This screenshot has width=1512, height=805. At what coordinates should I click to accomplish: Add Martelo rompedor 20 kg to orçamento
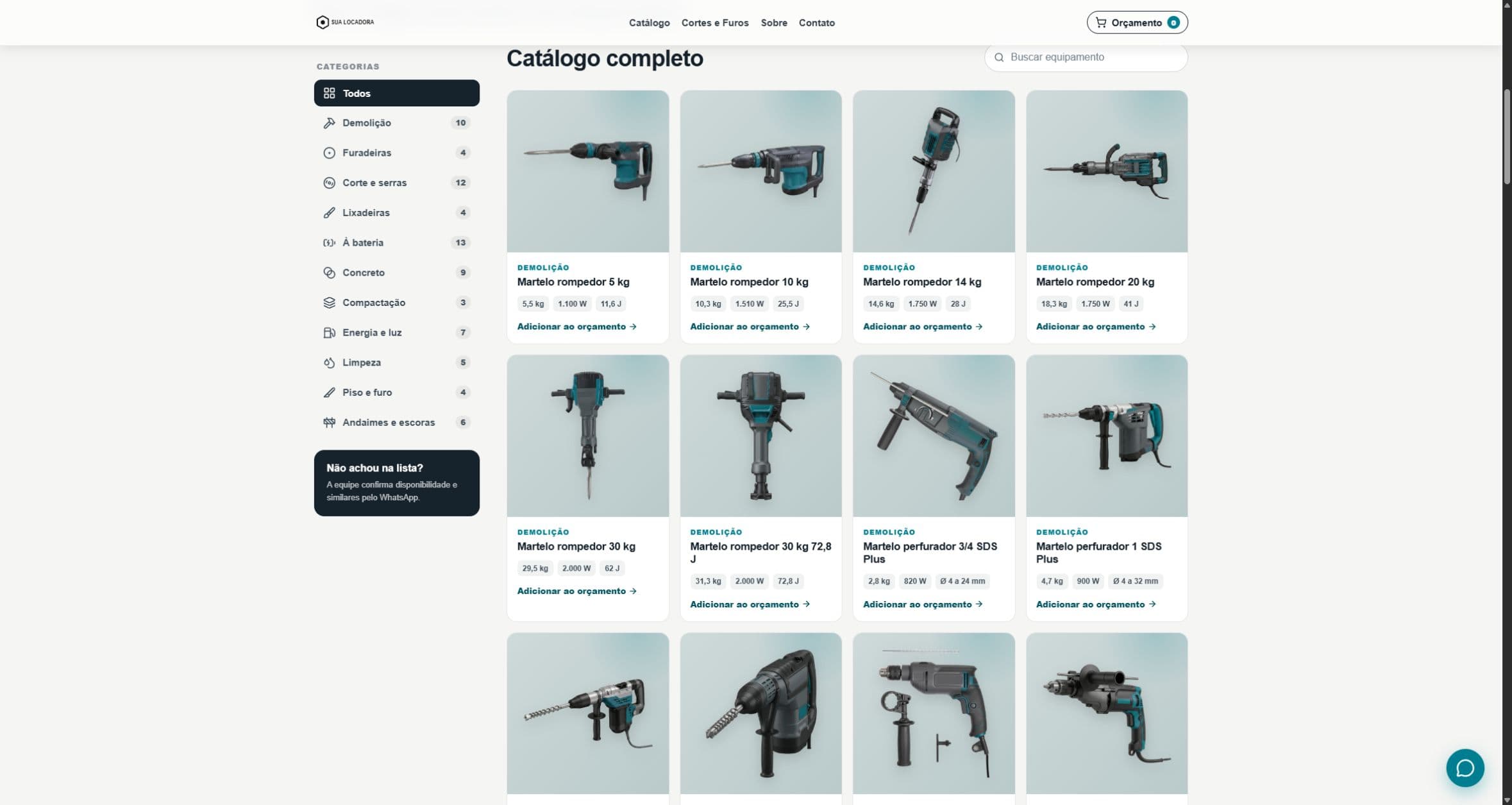[x=1096, y=326]
